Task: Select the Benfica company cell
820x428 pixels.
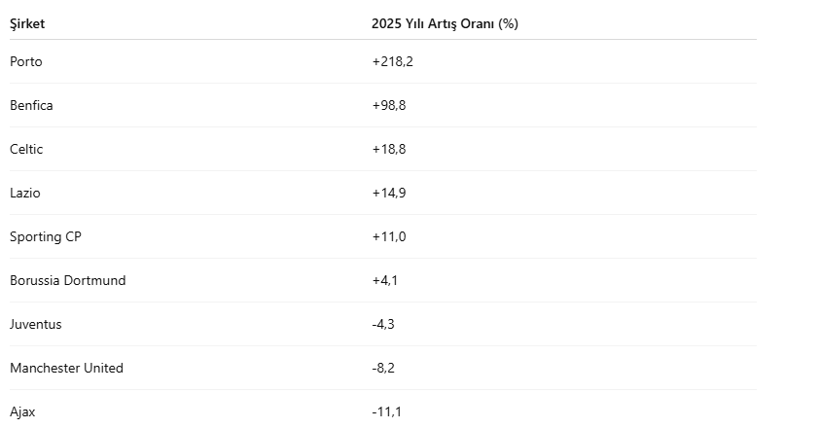Action: pyautogui.click(x=31, y=105)
